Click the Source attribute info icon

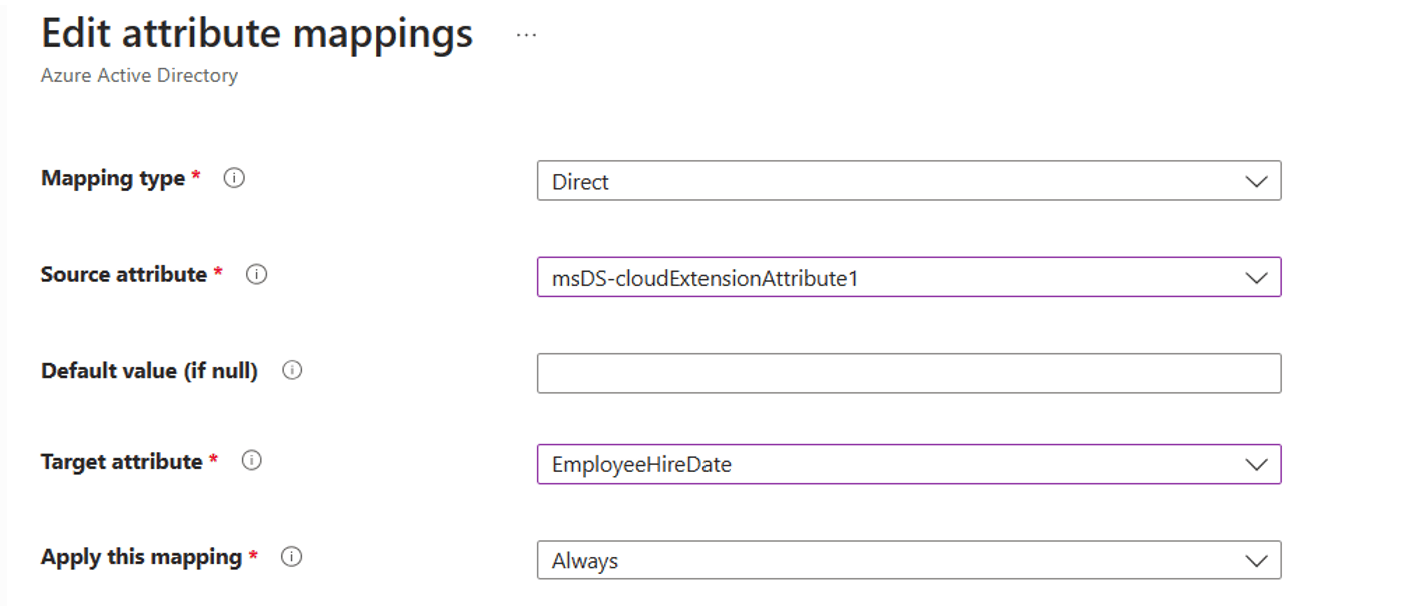pyautogui.click(x=256, y=274)
